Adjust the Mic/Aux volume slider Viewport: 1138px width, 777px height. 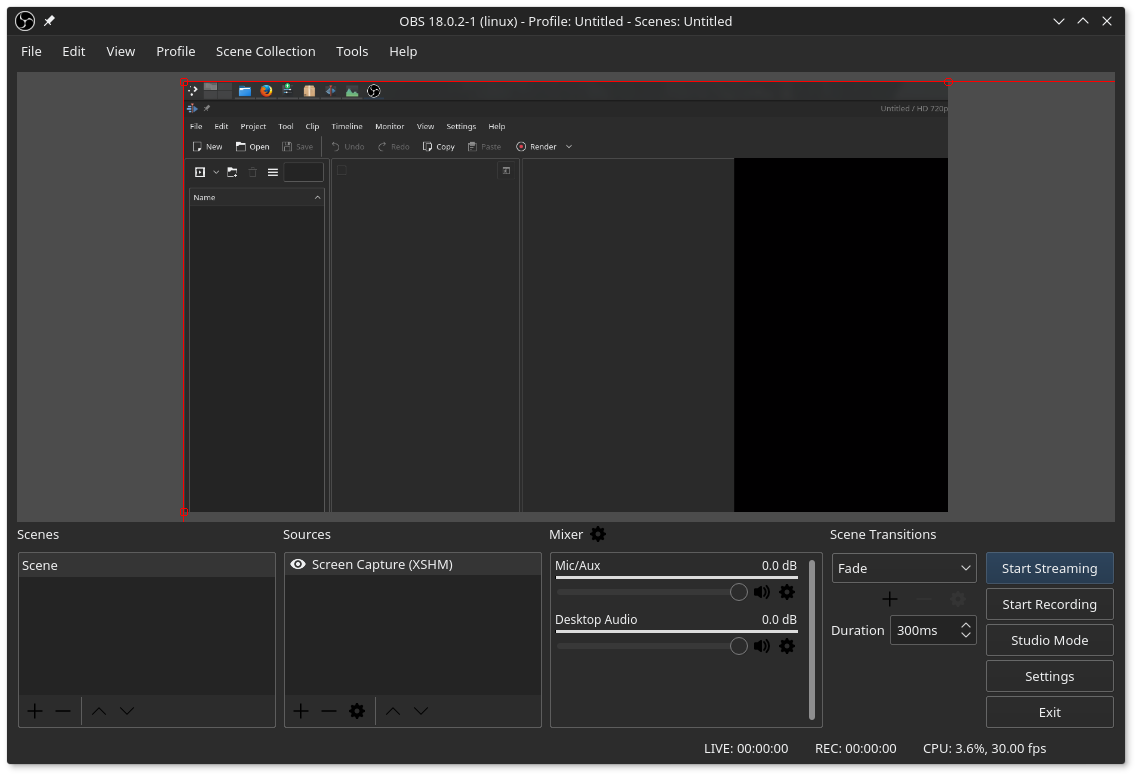coord(652,592)
